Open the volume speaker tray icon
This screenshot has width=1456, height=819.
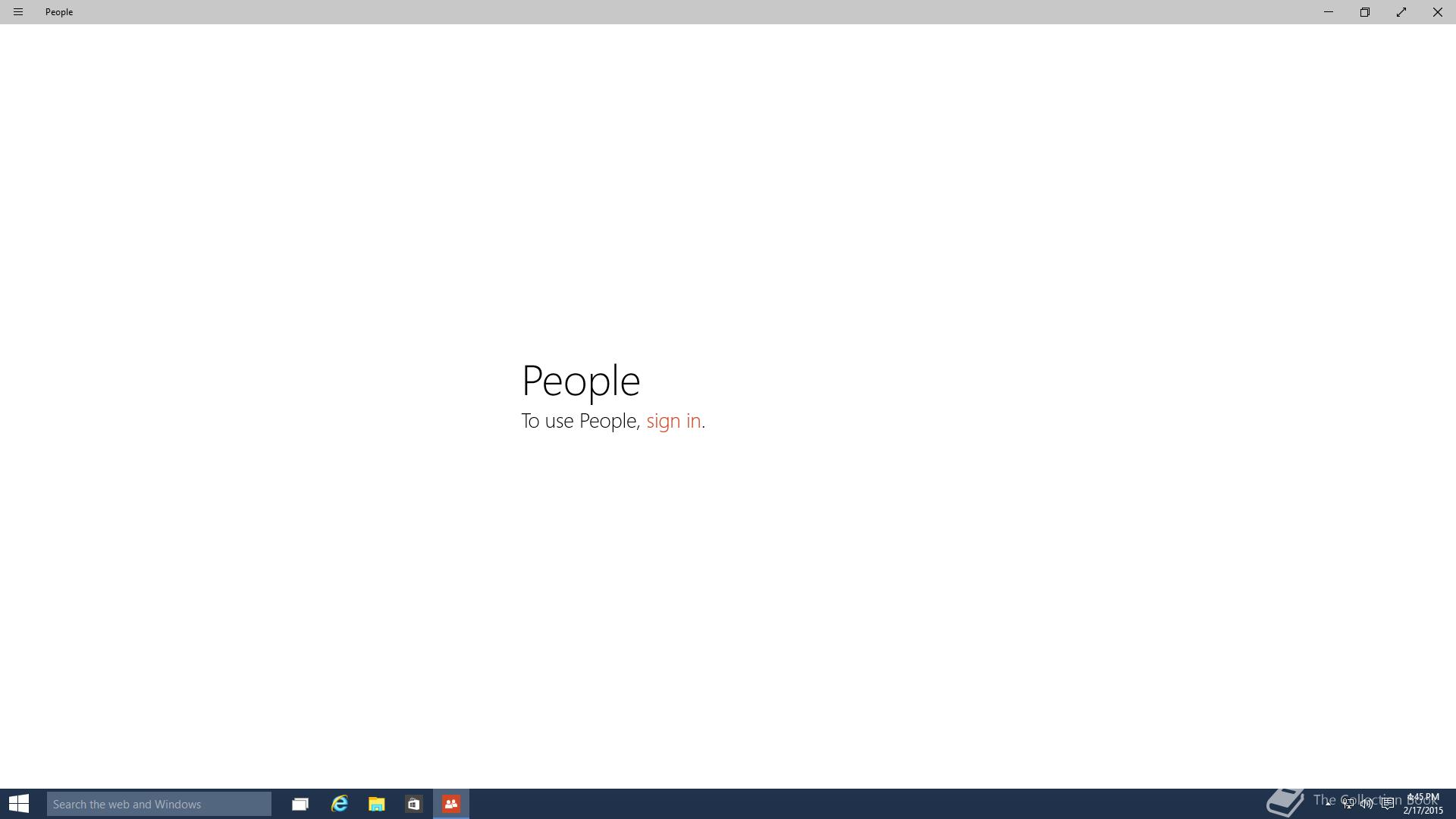pos(1367,803)
